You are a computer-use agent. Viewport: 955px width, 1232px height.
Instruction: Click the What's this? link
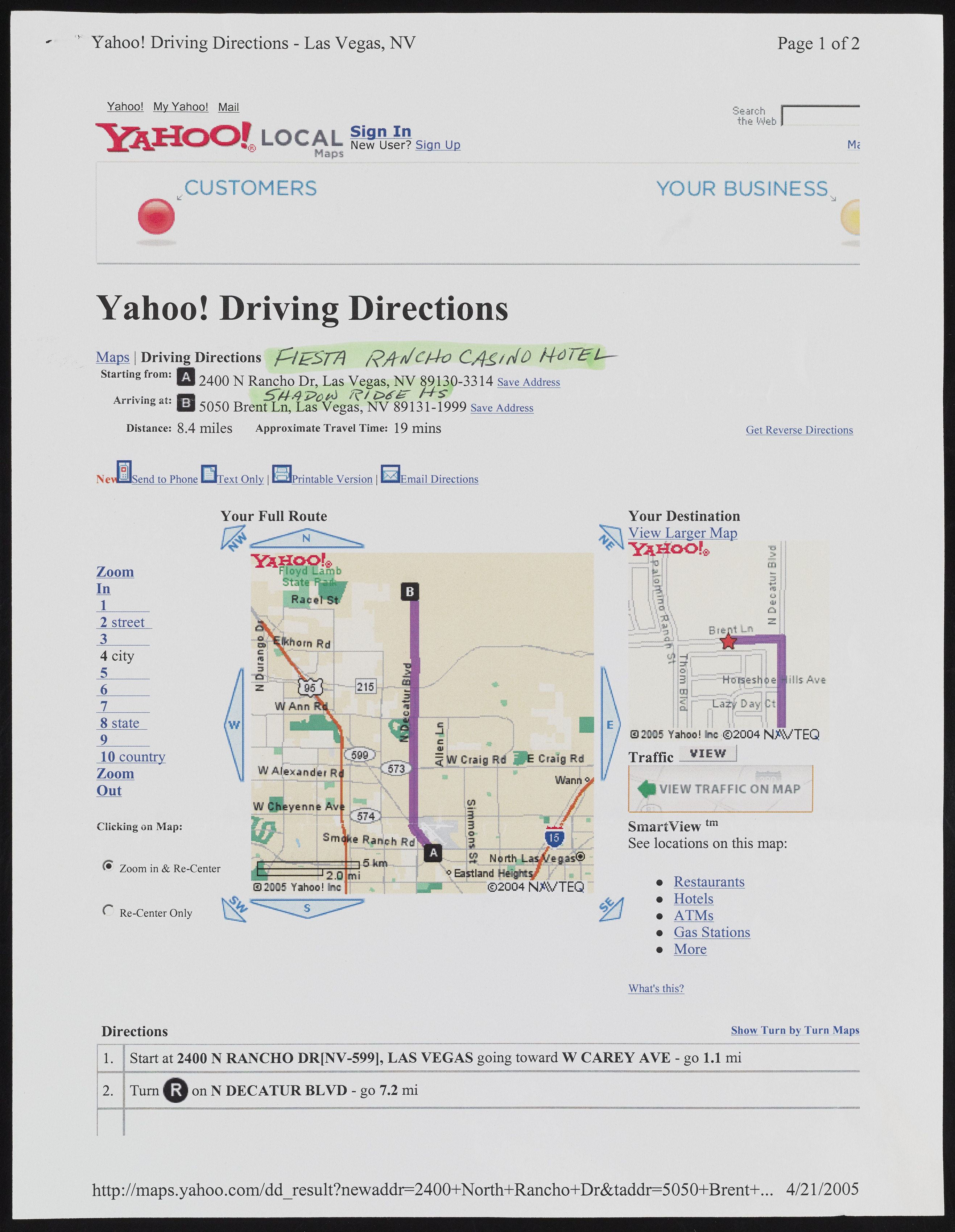click(x=656, y=988)
